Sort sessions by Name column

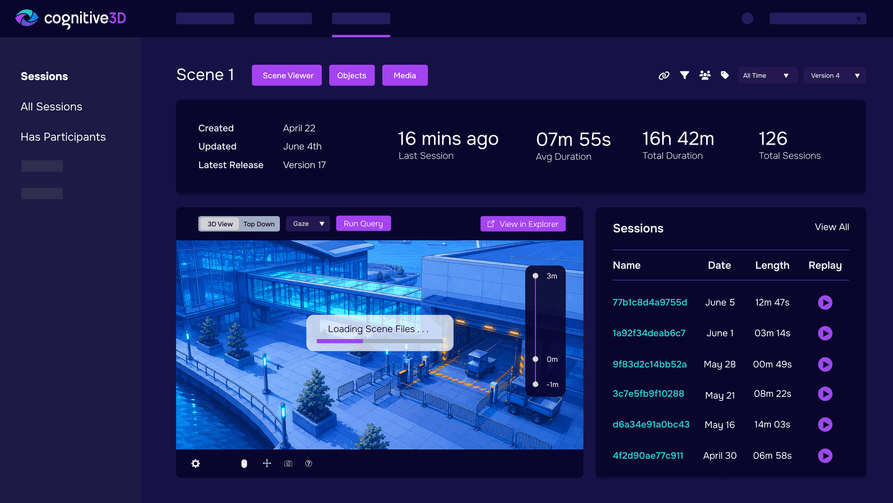pyautogui.click(x=626, y=265)
